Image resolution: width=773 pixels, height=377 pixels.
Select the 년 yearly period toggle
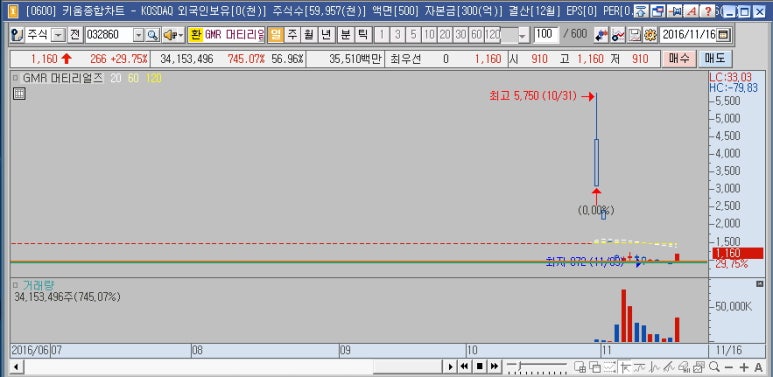coord(325,35)
